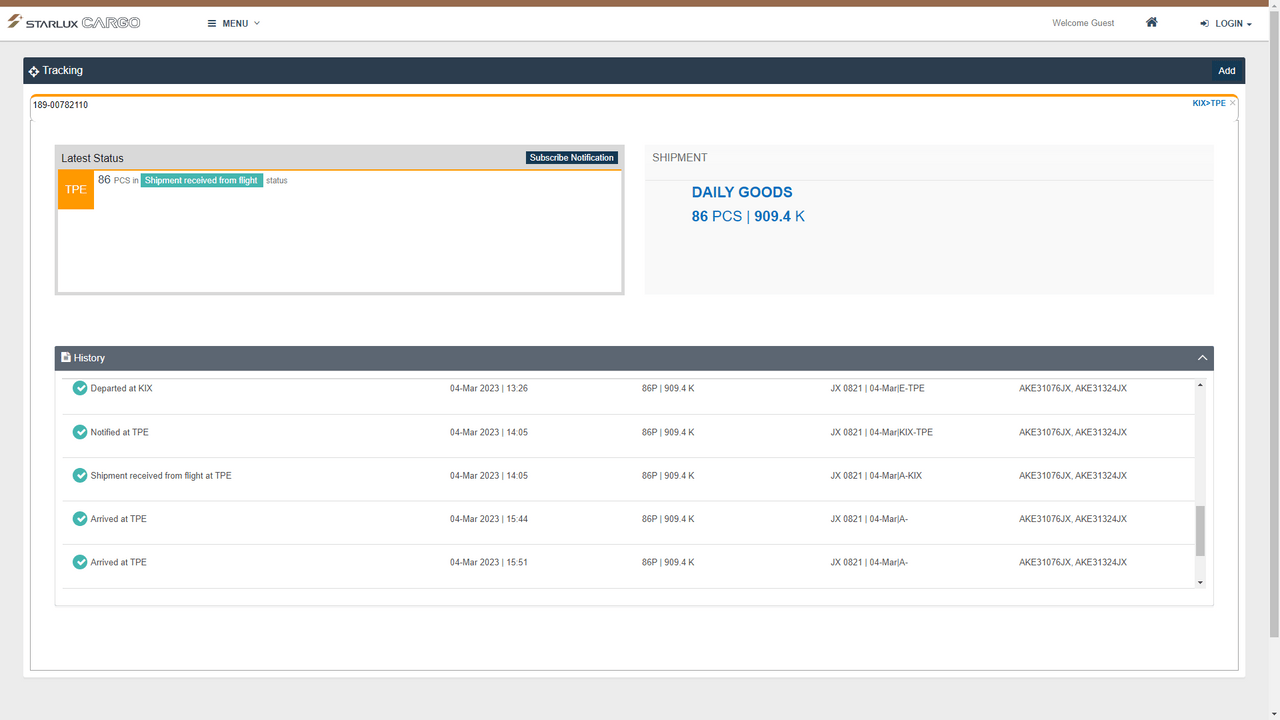Click DAILY GOODS shipment title
Image resolution: width=1280 pixels, height=720 pixels.
[x=742, y=192]
